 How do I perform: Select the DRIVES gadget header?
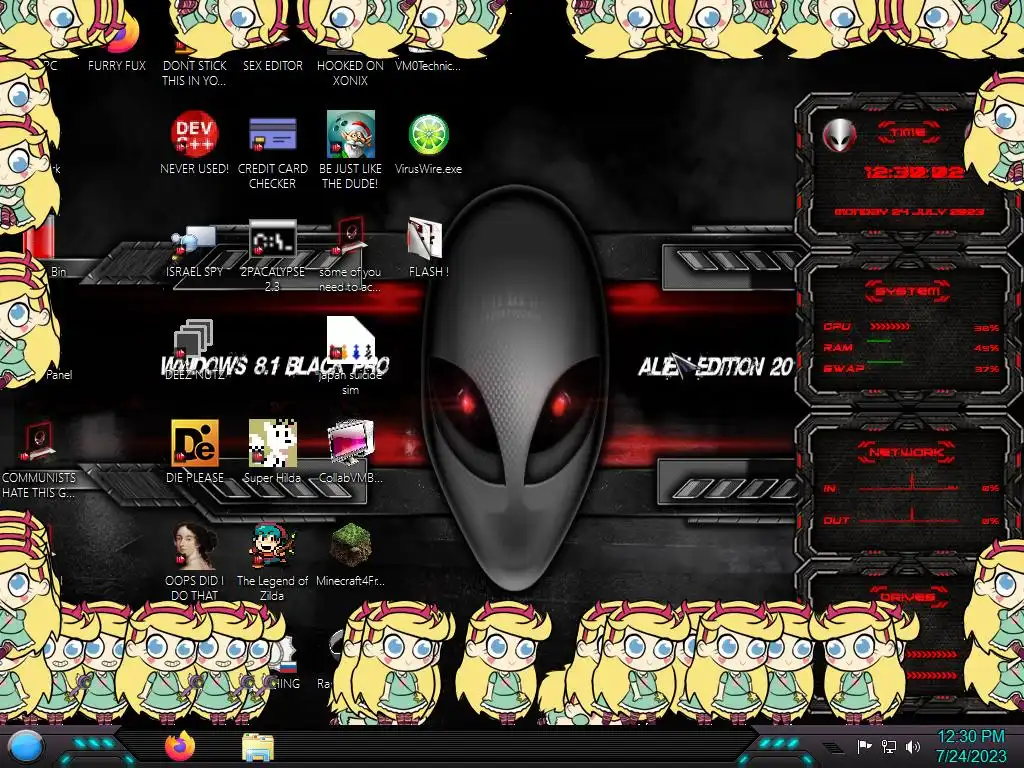[x=907, y=597]
